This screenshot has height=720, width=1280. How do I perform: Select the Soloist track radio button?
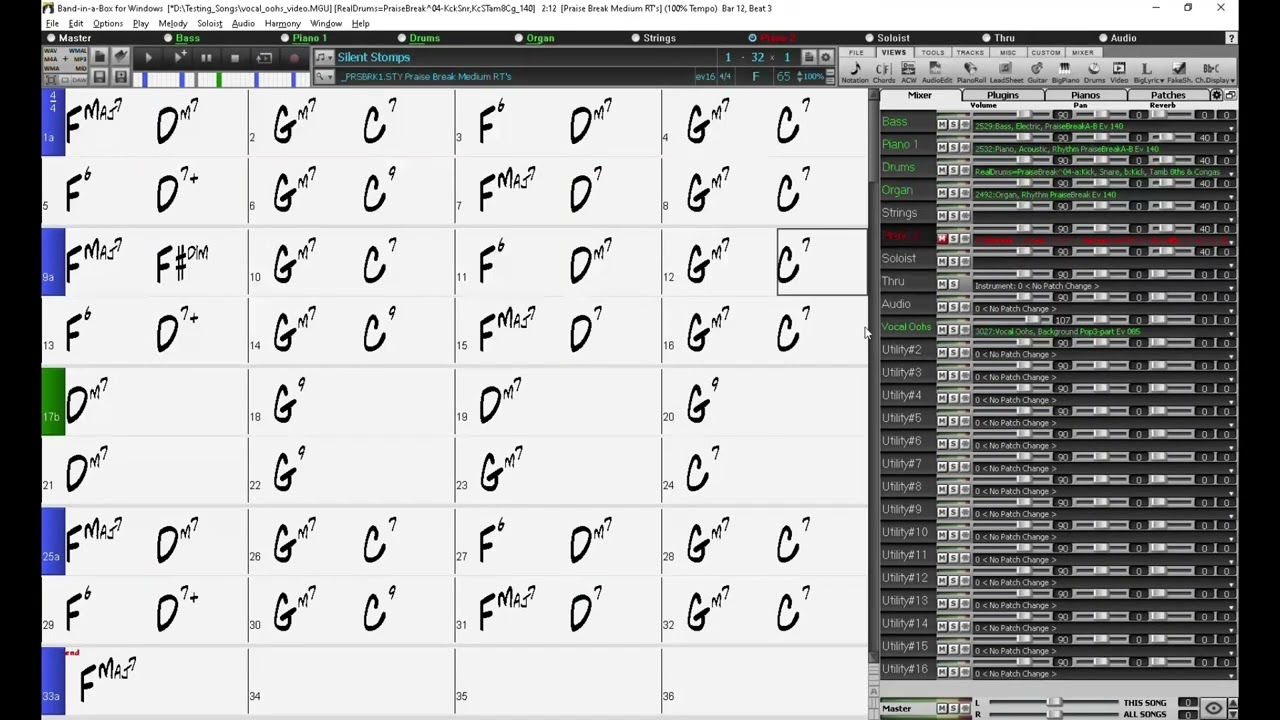870,38
